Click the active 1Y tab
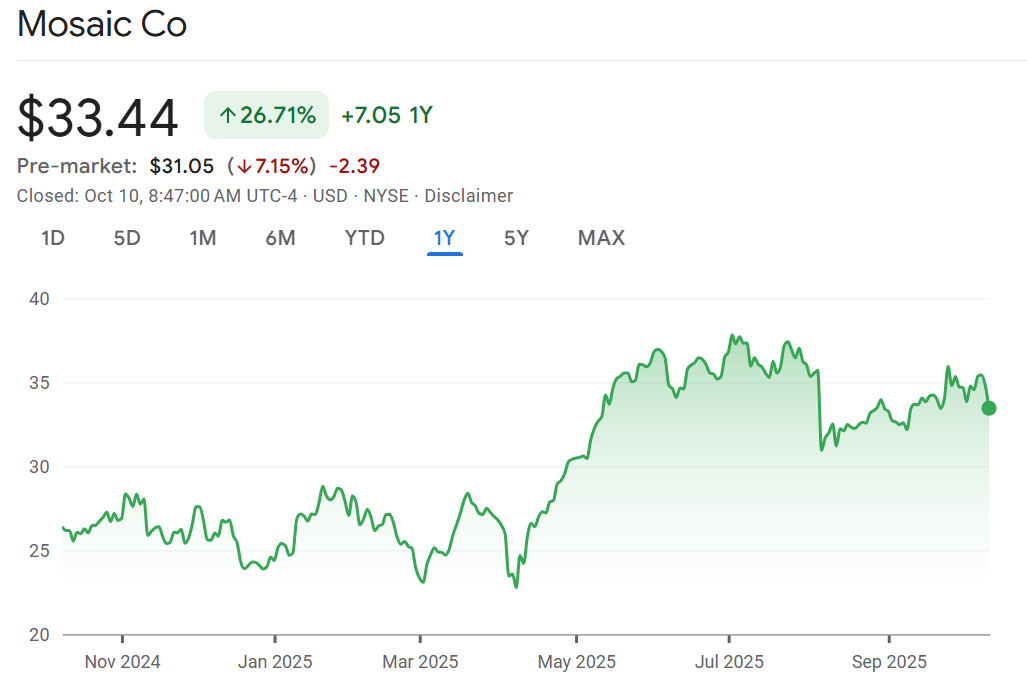Viewport: 1027px width, 690px height. point(444,238)
